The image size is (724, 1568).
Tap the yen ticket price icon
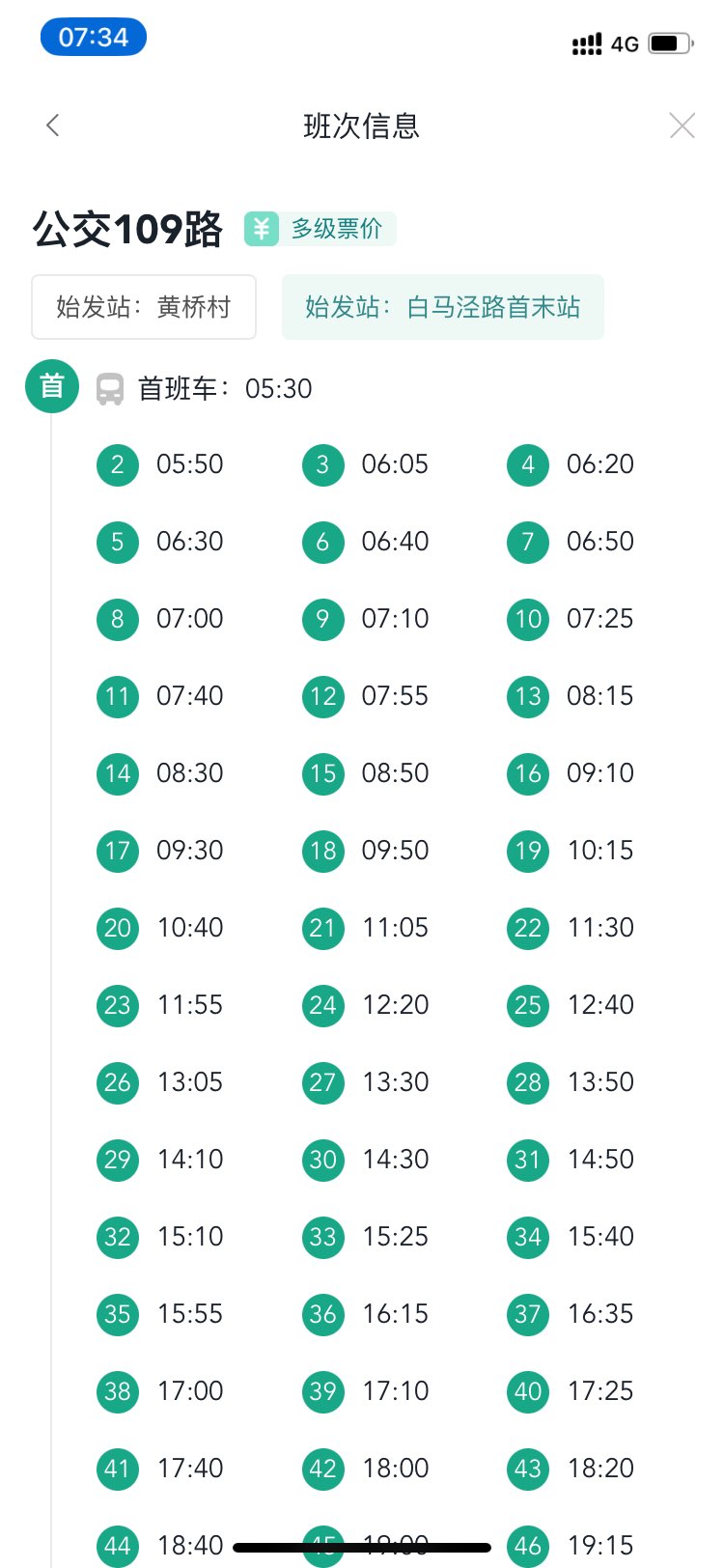[x=261, y=229]
